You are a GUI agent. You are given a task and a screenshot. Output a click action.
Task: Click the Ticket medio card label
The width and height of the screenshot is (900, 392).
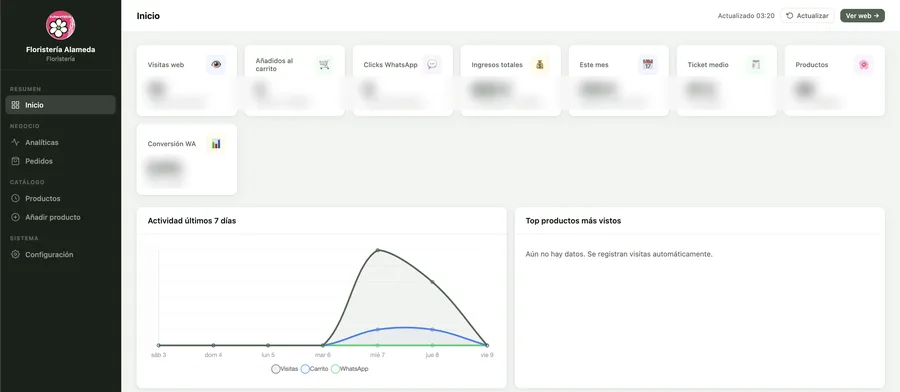point(708,65)
